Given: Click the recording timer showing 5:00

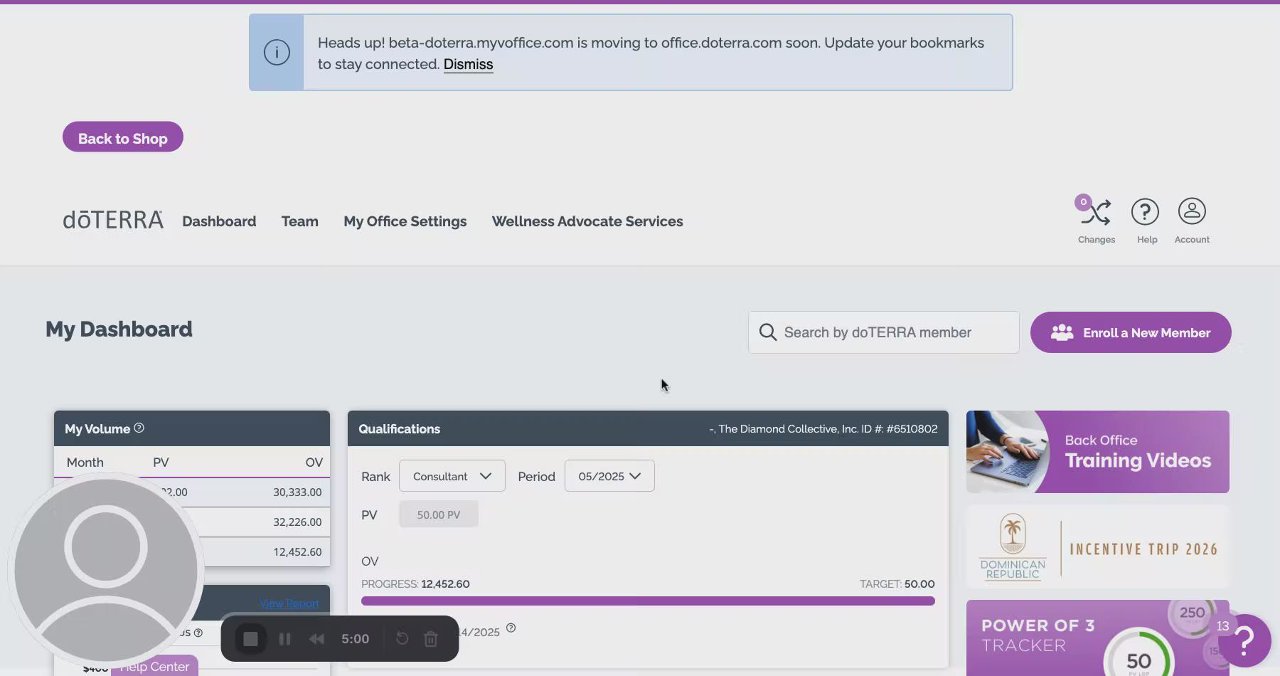Looking at the screenshot, I should [355, 639].
